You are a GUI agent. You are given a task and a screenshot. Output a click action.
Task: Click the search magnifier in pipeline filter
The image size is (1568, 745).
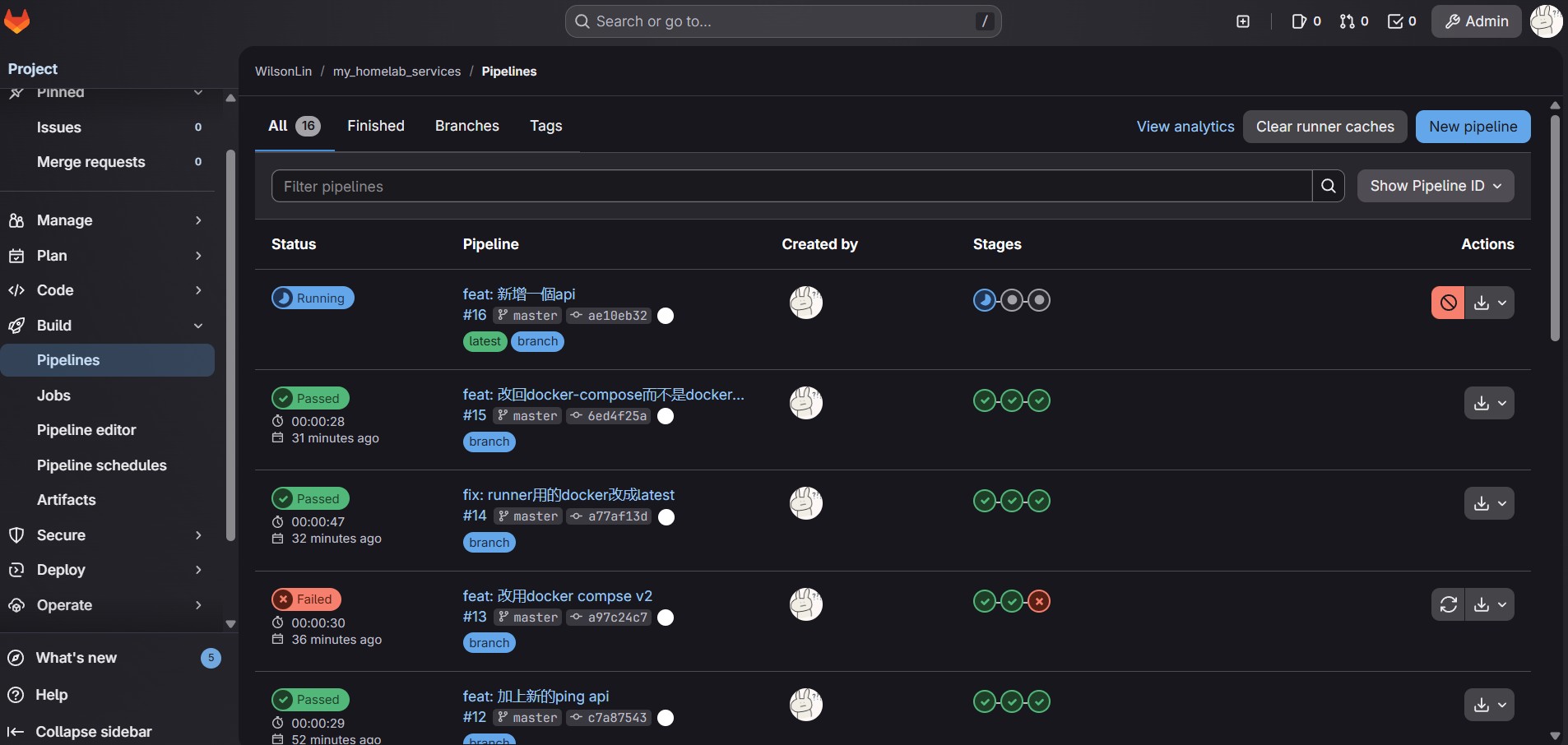pyautogui.click(x=1328, y=186)
